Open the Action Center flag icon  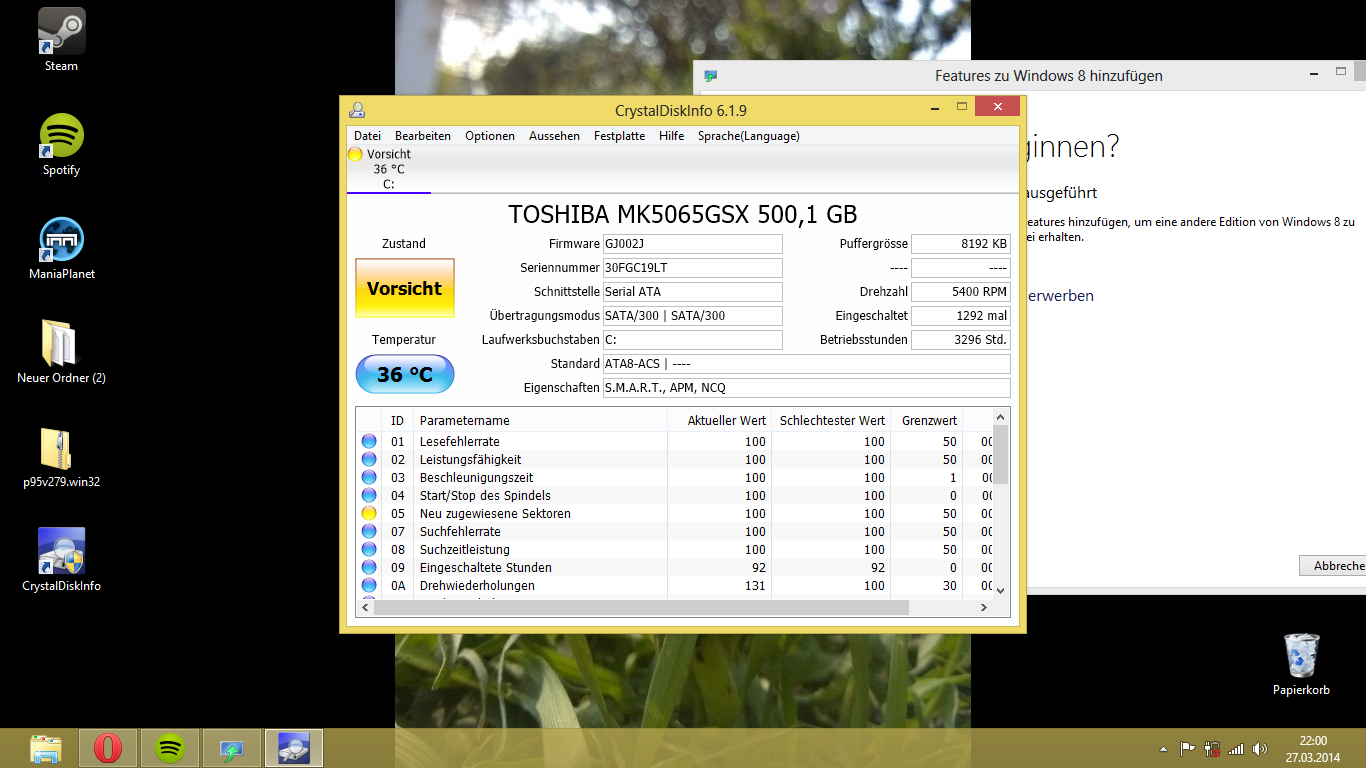pyautogui.click(x=1188, y=748)
